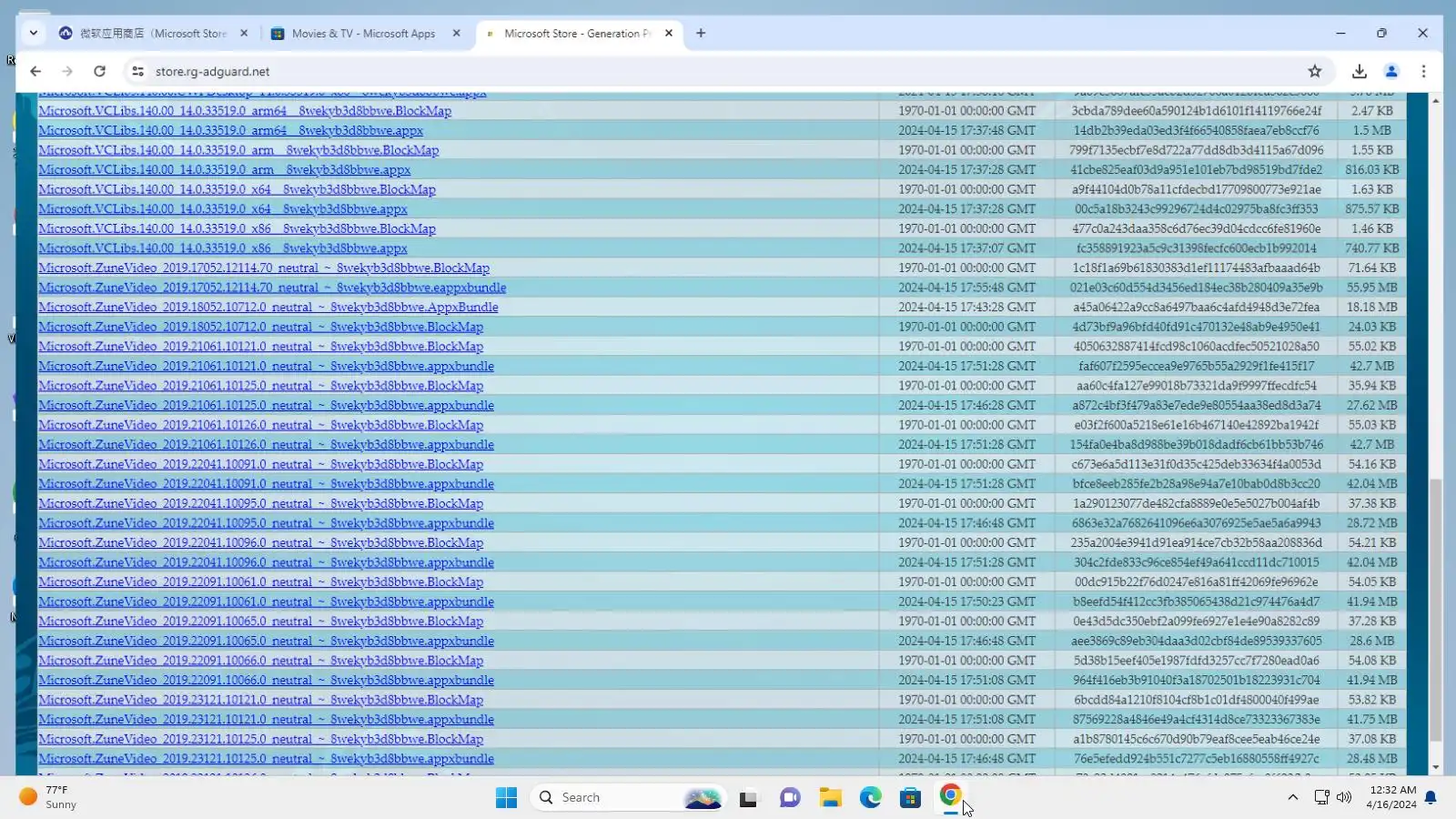This screenshot has width=1456, height=819.
Task: Open Task View from the taskbar
Action: coord(748,798)
